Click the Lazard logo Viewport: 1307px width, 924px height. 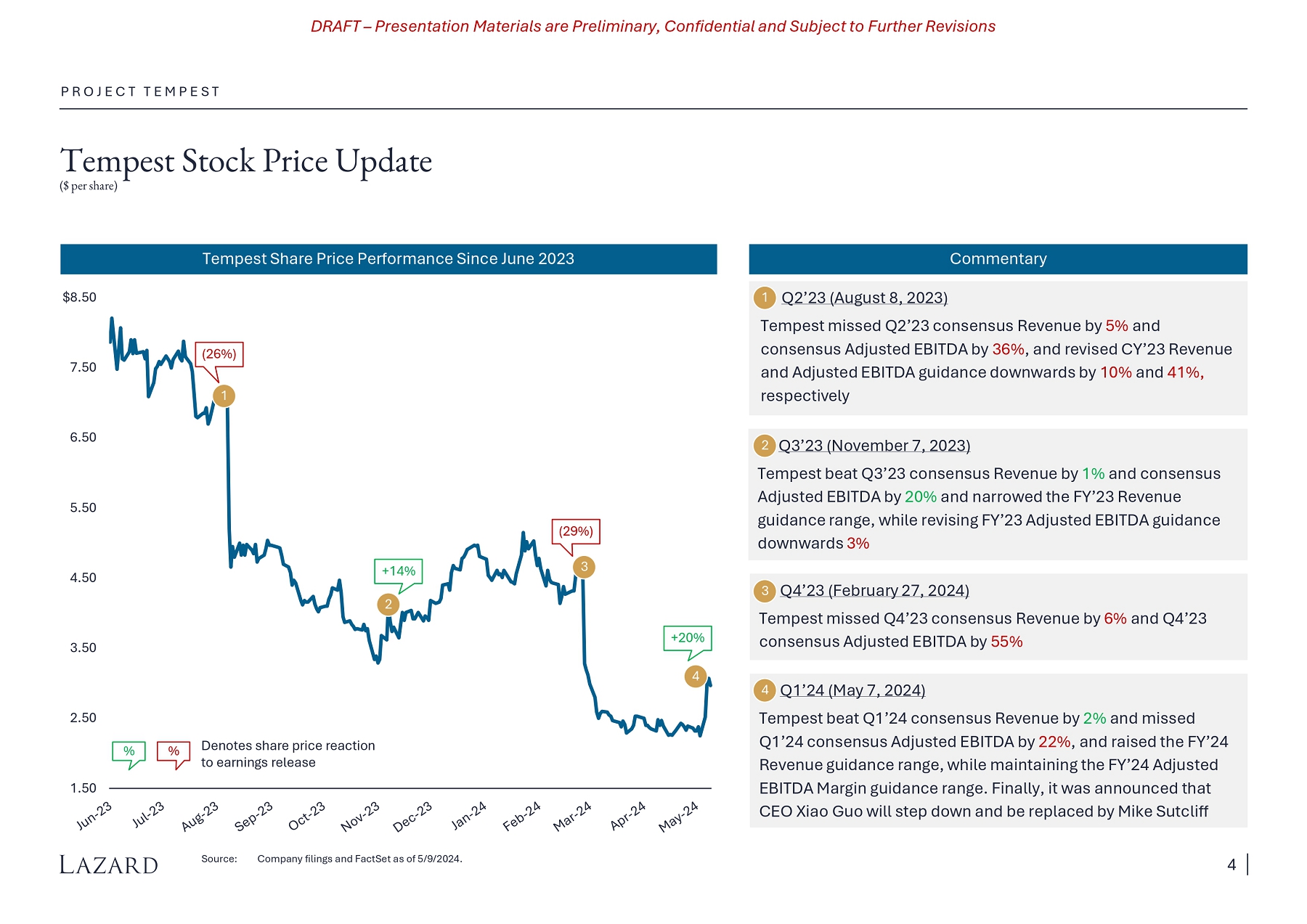click(x=109, y=864)
